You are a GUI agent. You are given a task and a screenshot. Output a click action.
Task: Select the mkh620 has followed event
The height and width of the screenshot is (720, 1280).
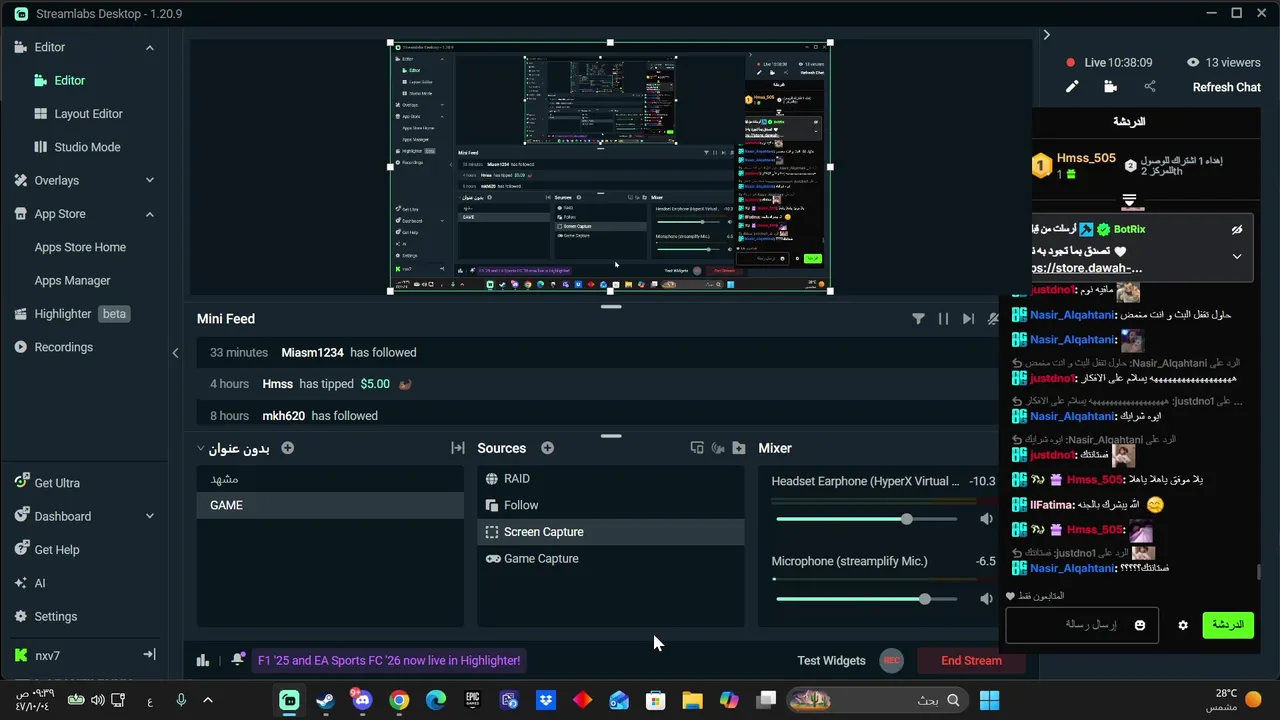point(600,416)
